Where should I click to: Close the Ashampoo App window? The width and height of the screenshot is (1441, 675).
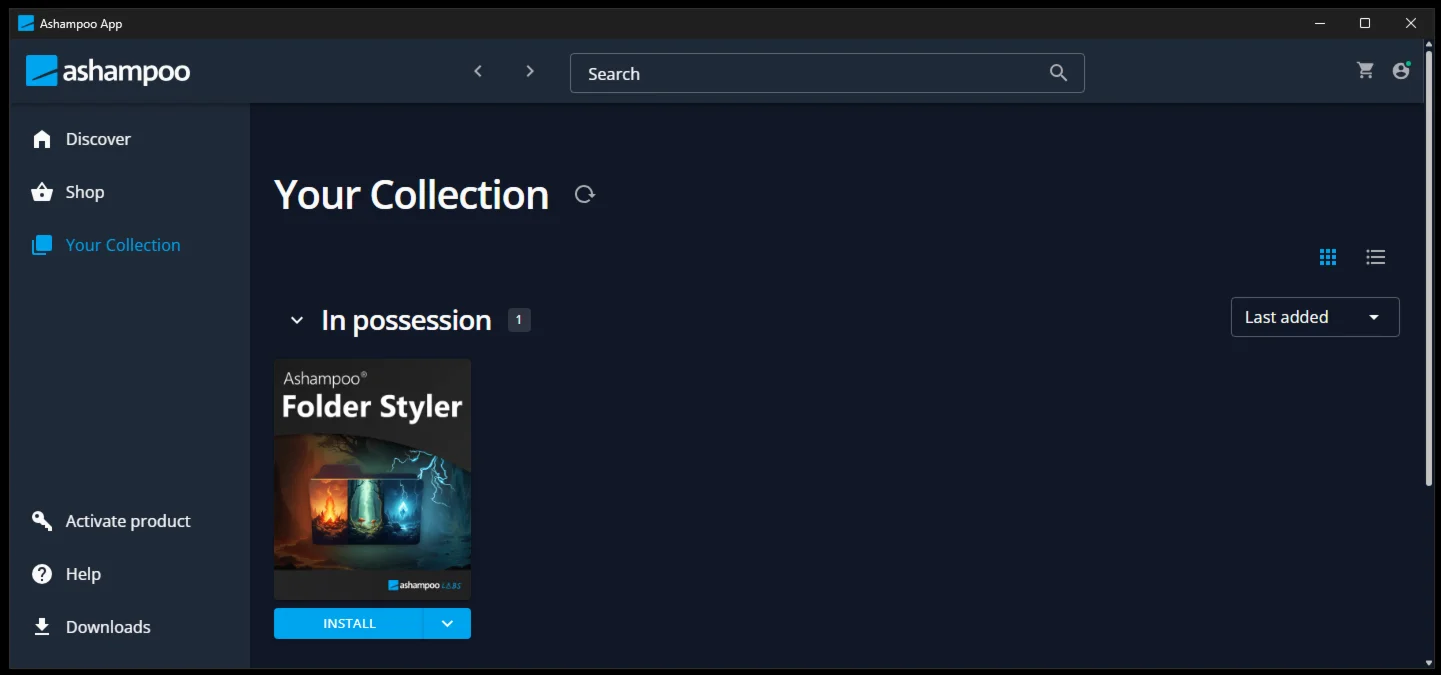(1411, 23)
